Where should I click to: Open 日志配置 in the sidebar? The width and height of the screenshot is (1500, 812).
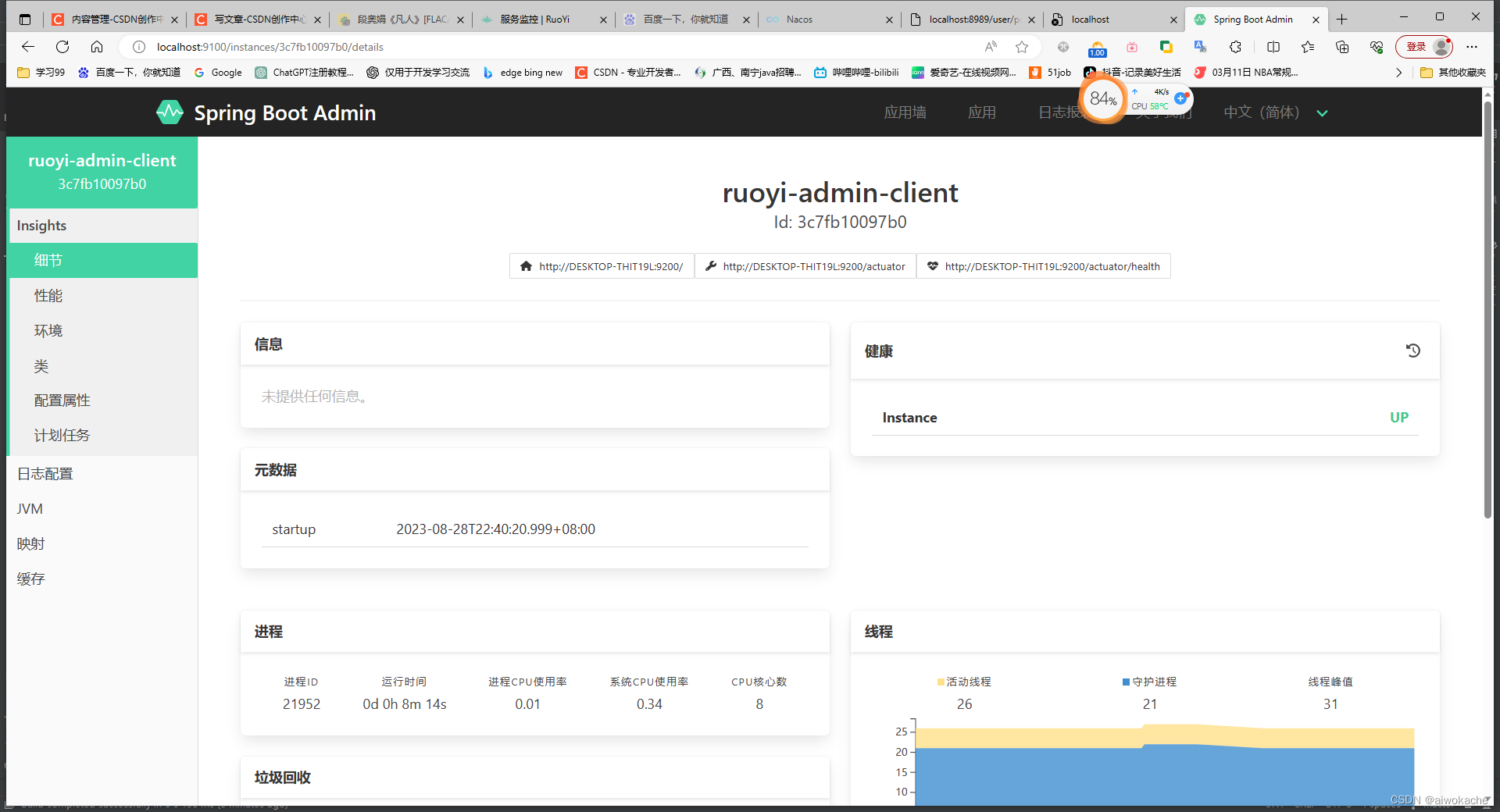click(x=102, y=474)
